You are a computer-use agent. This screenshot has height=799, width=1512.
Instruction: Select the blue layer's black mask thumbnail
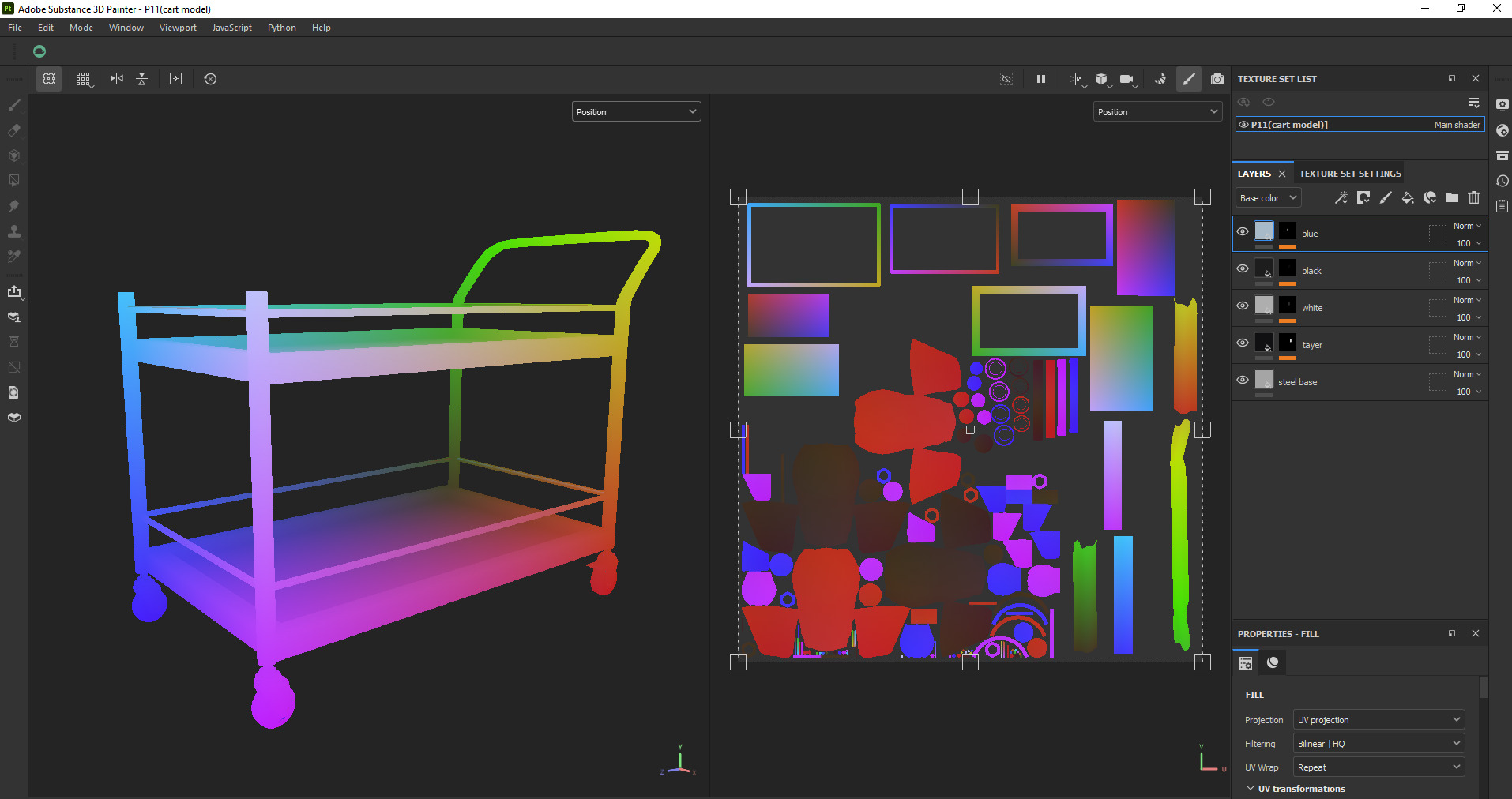(x=1288, y=231)
